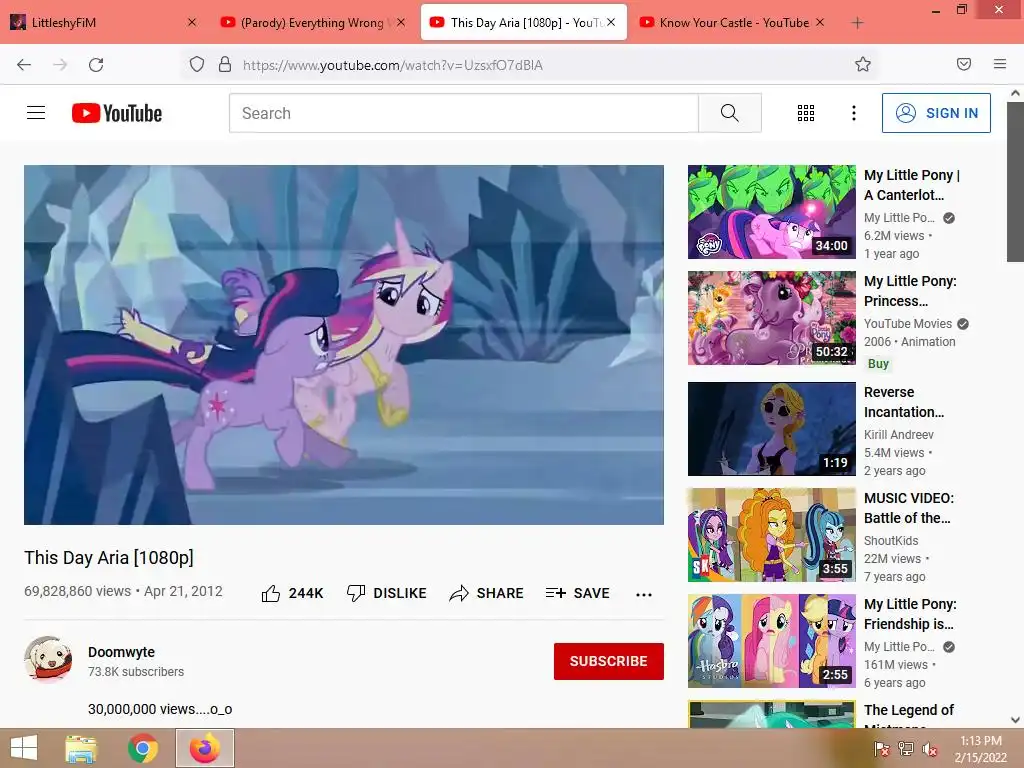Viewport: 1024px width, 768px height.
Task: Click the browser forward arrow
Action: tap(60, 65)
